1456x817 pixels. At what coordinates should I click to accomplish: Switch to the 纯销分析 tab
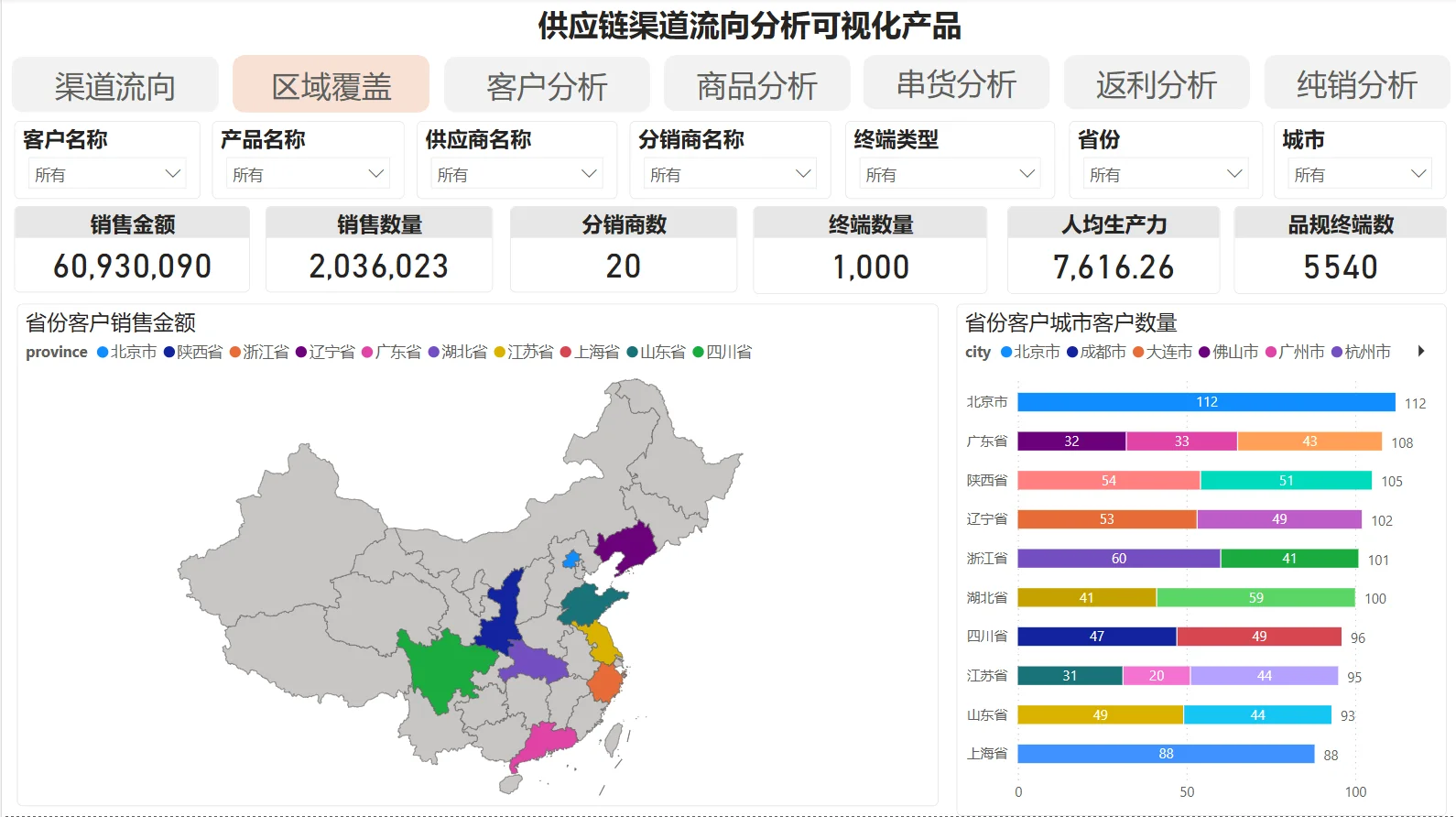1356,83
